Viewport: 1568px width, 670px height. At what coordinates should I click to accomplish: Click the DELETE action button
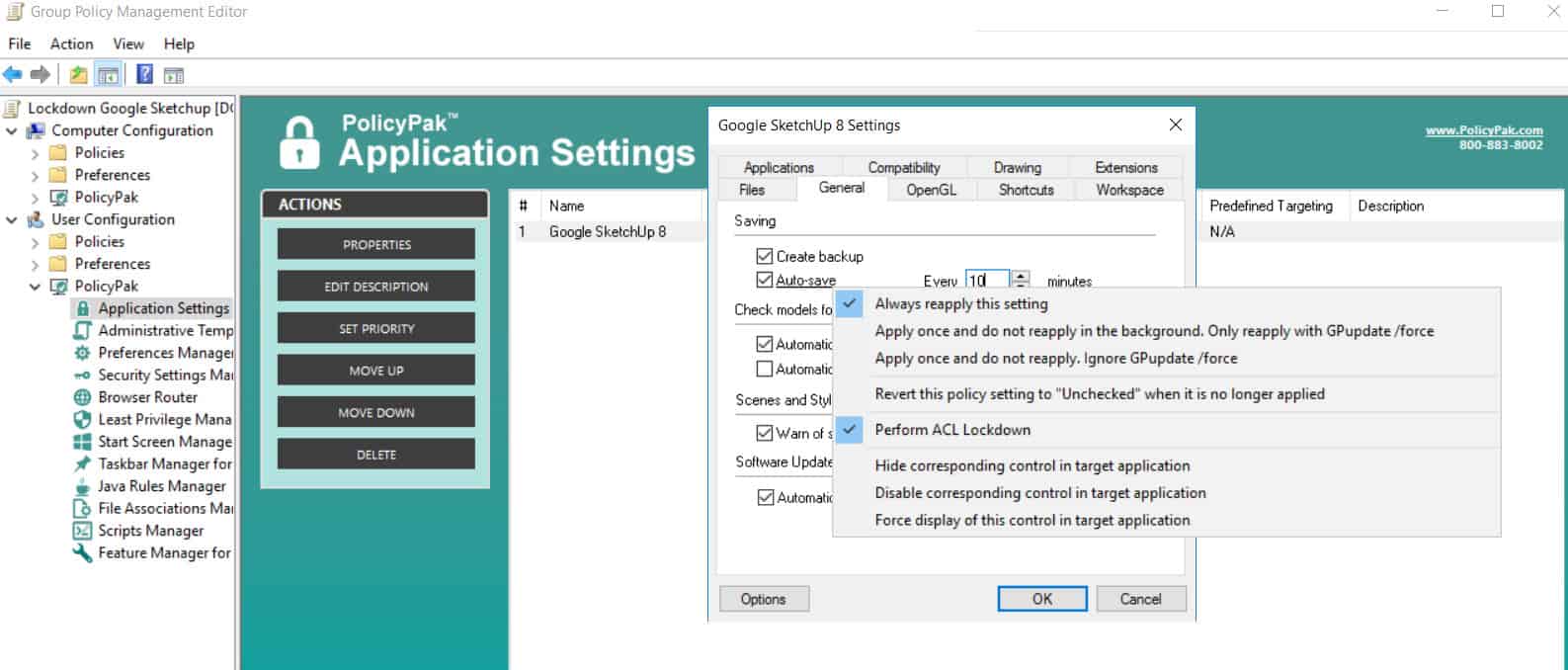[376, 455]
